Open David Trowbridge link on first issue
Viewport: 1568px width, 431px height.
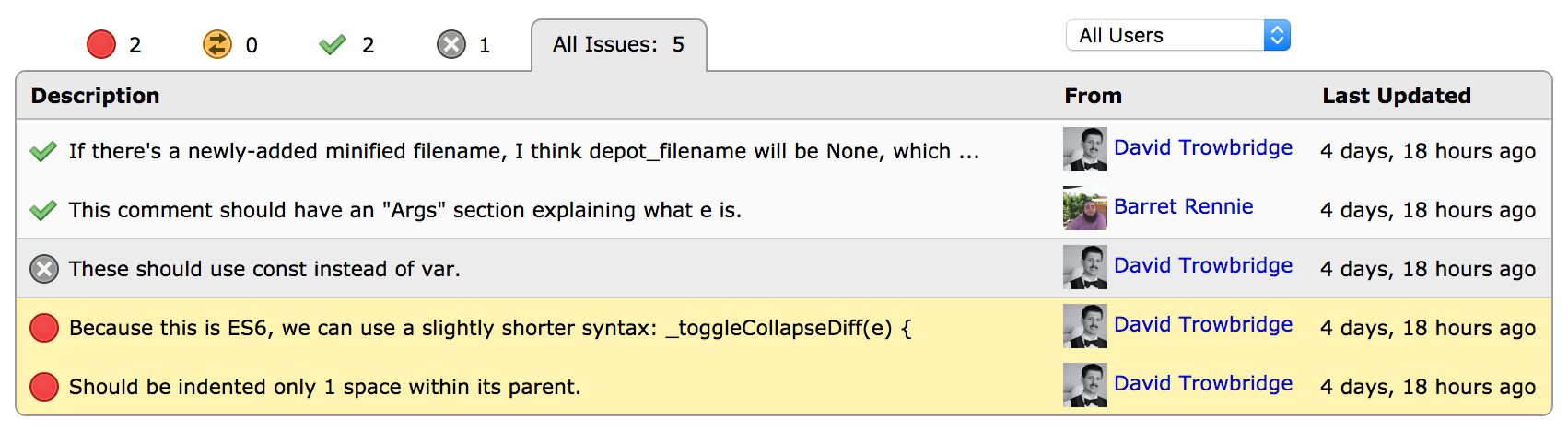pos(1202,147)
